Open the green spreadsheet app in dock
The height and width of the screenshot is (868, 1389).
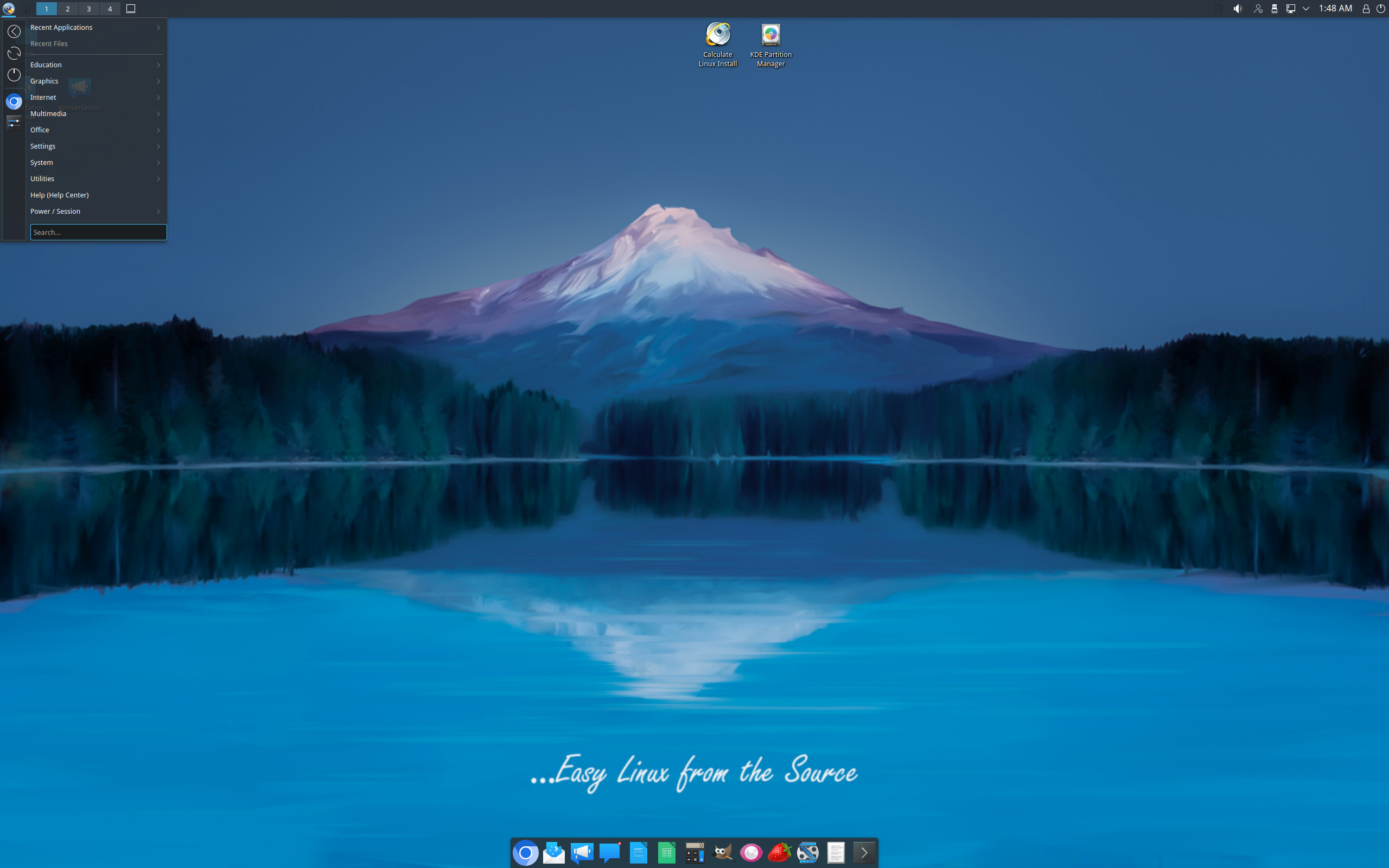[x=666, y=852]
